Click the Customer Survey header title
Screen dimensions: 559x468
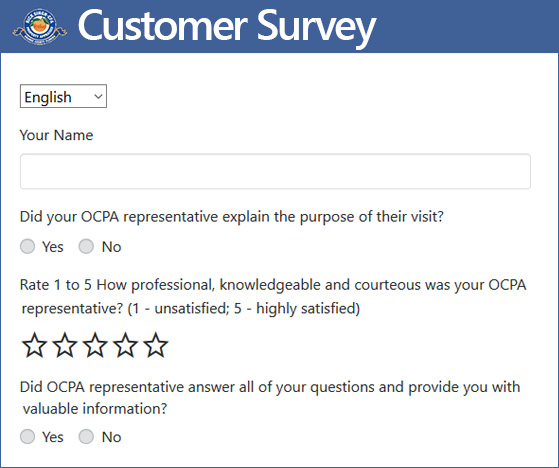[227, 27]
